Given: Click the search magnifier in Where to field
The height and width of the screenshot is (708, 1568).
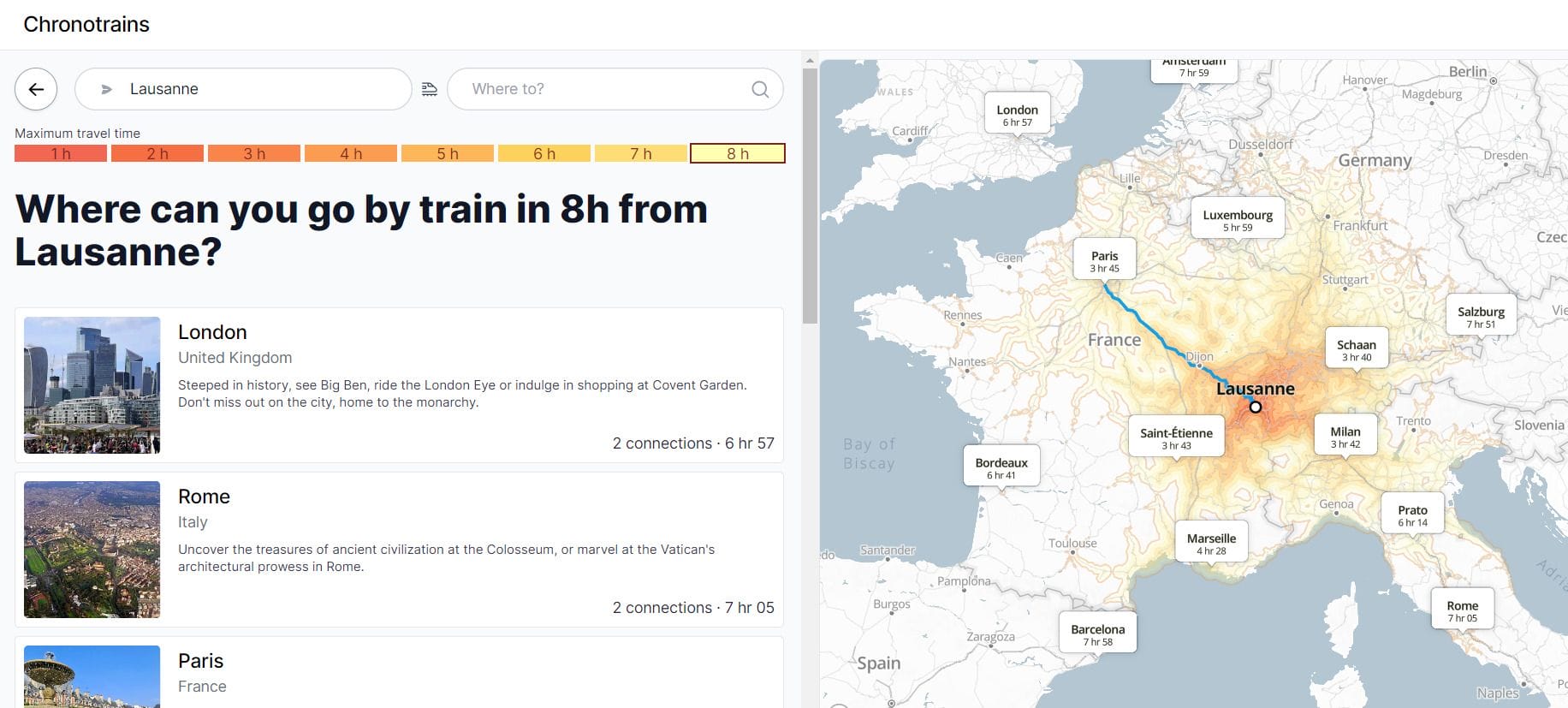Looking at the screenshot, I should point(760,89).
